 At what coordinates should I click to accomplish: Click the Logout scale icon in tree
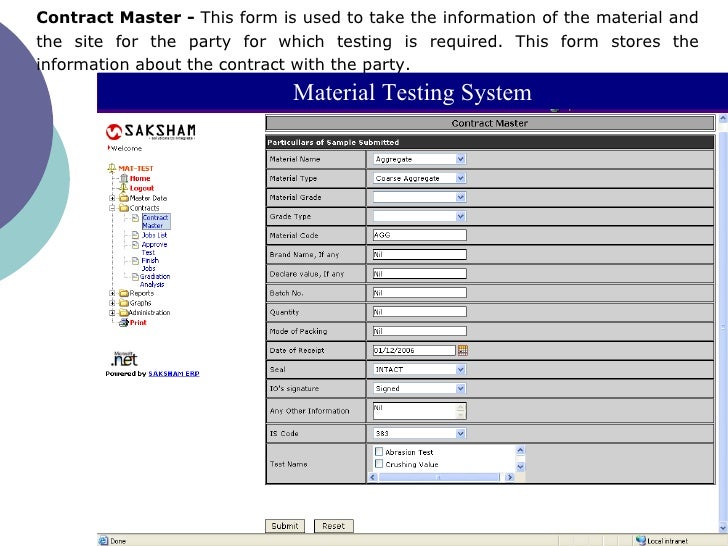(123, 188)
